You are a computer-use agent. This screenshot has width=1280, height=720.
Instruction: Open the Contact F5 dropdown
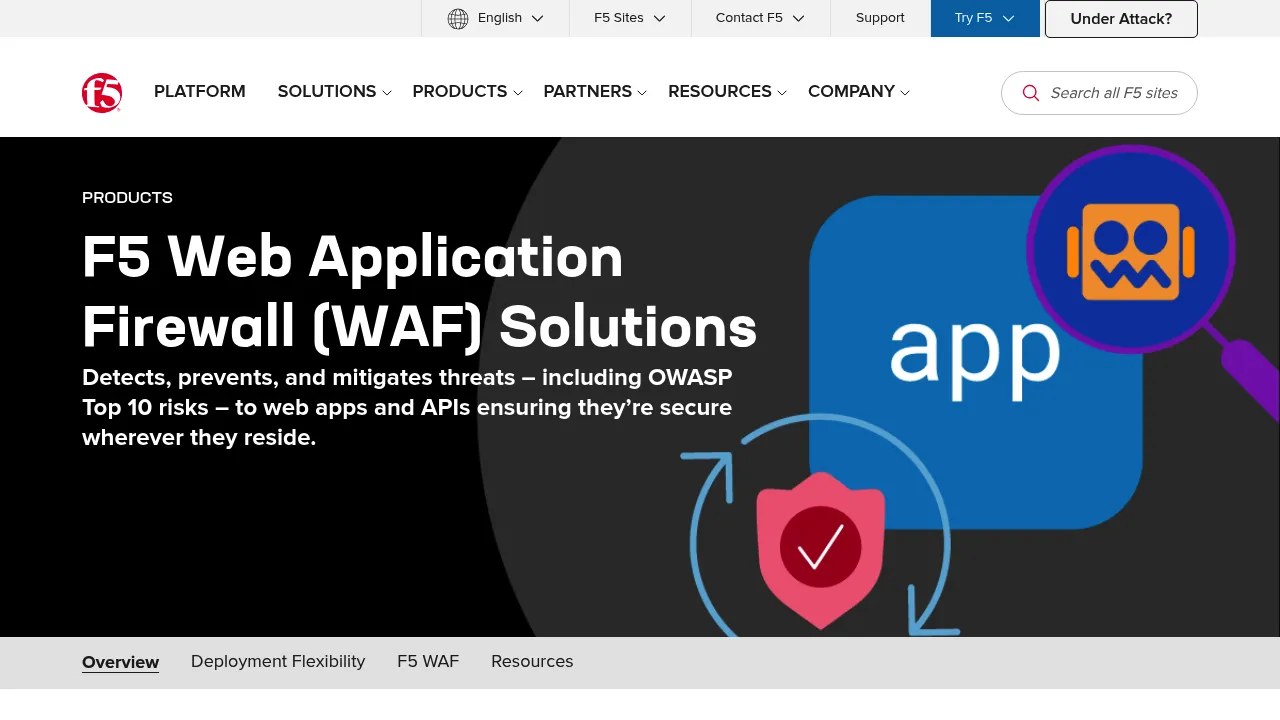[760, 18]
